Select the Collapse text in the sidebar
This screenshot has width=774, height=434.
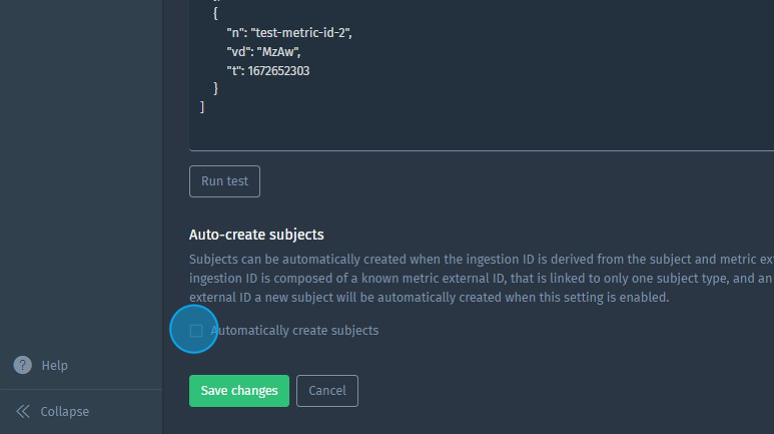(x=65, y=411)
